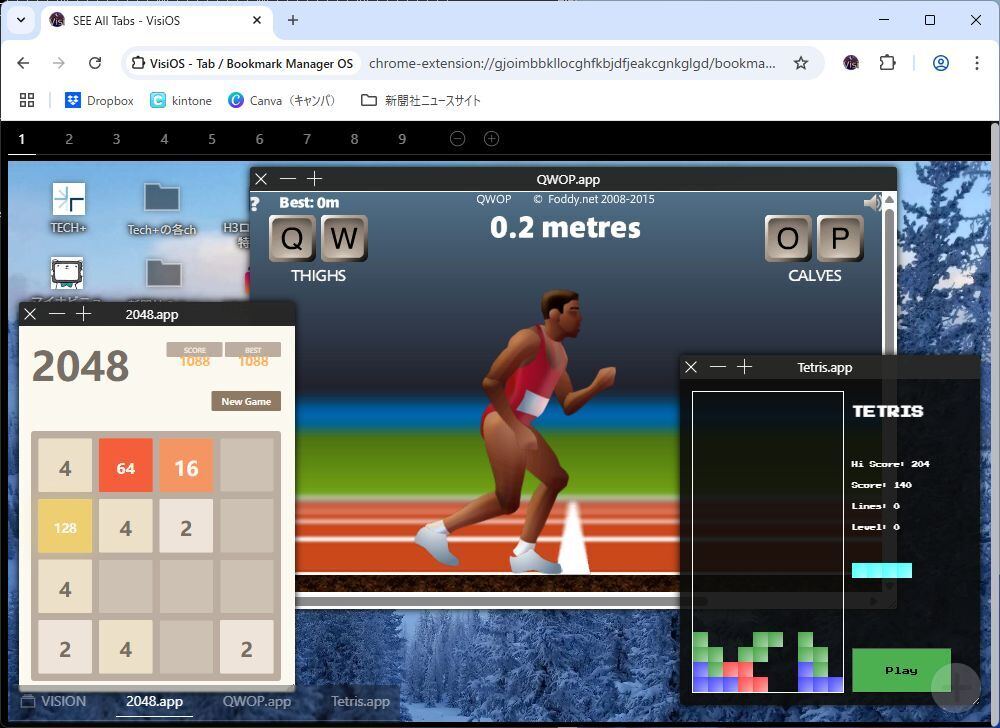Open the Canva bookmark
The image size is (1000, 728).
[x=281, y=100]
